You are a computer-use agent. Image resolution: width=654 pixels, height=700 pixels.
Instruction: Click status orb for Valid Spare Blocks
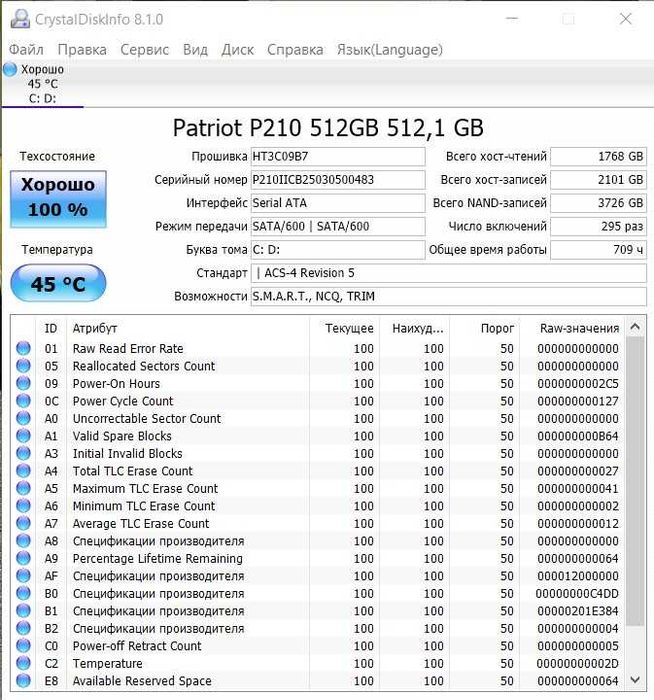[x=23, y=436]
